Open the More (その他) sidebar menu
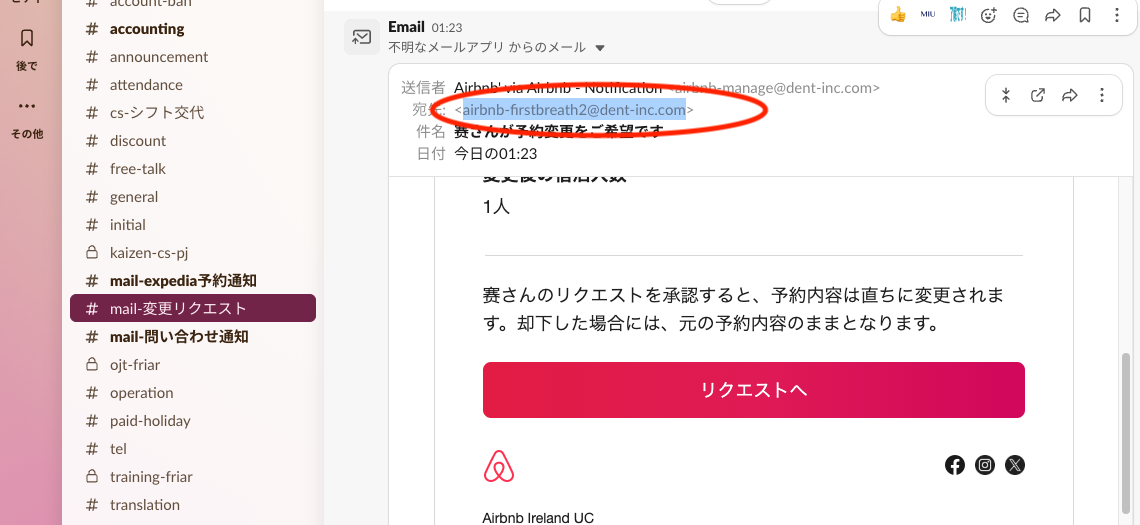This screenshot has height=525, width=1140. [27, 114]
